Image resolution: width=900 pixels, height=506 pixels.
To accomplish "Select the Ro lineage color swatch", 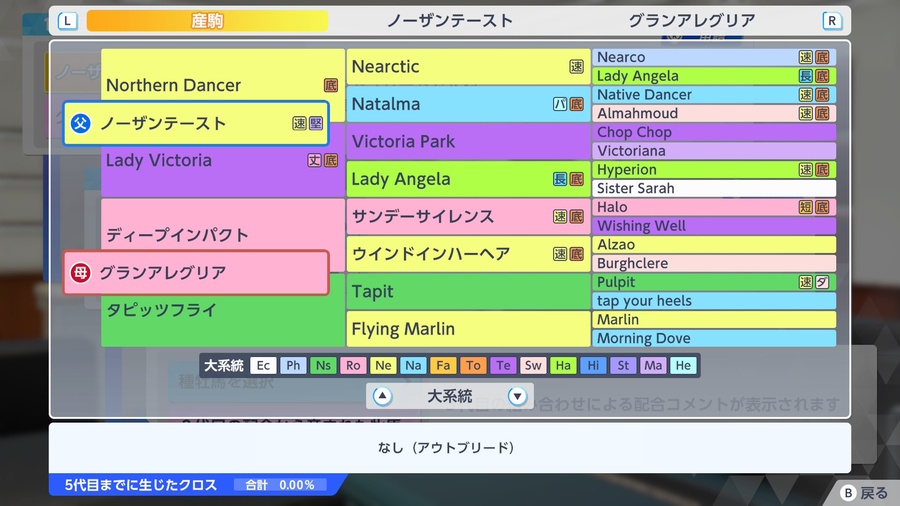I will pos(353,365).
